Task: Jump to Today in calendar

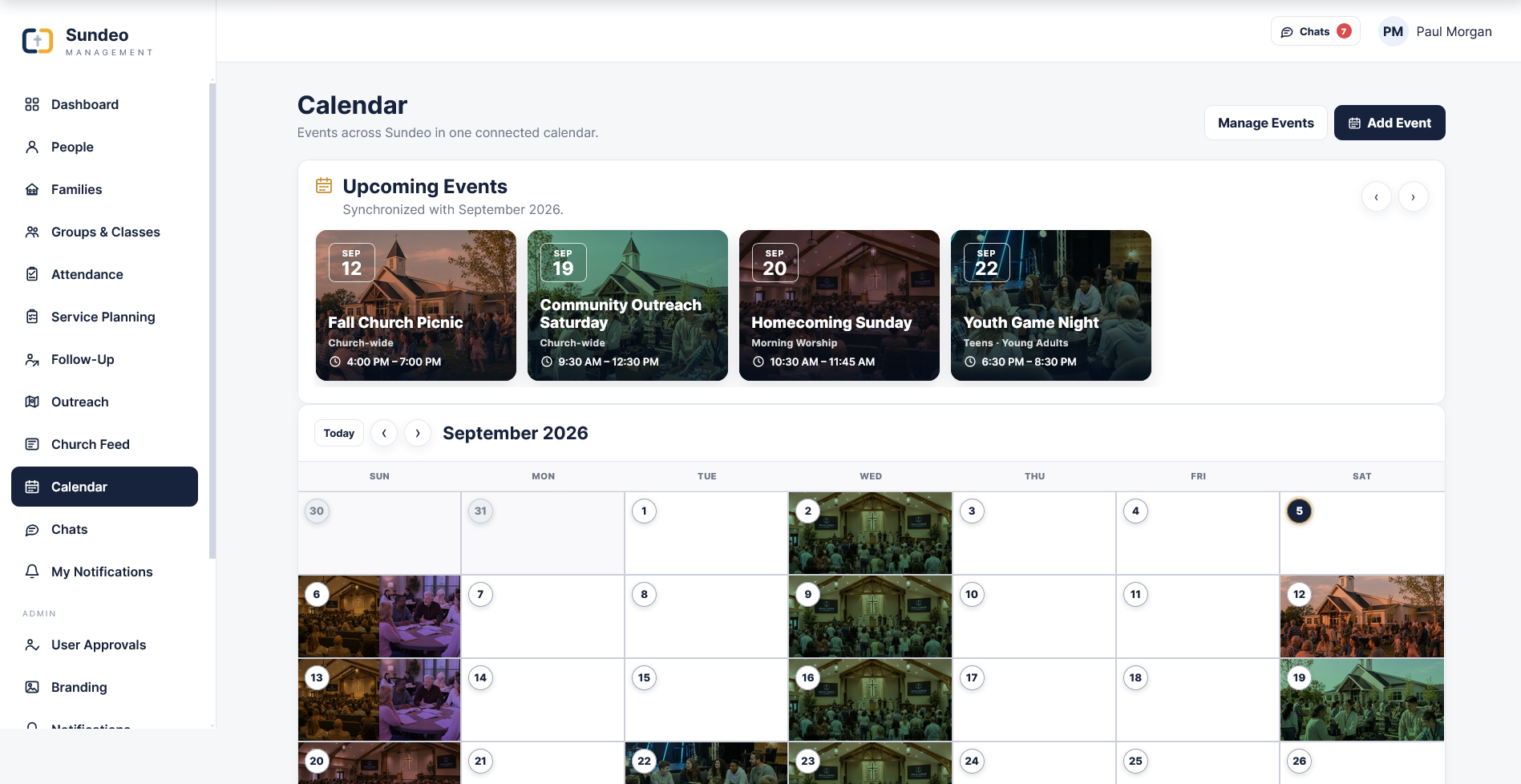Action: click(339, 433)
